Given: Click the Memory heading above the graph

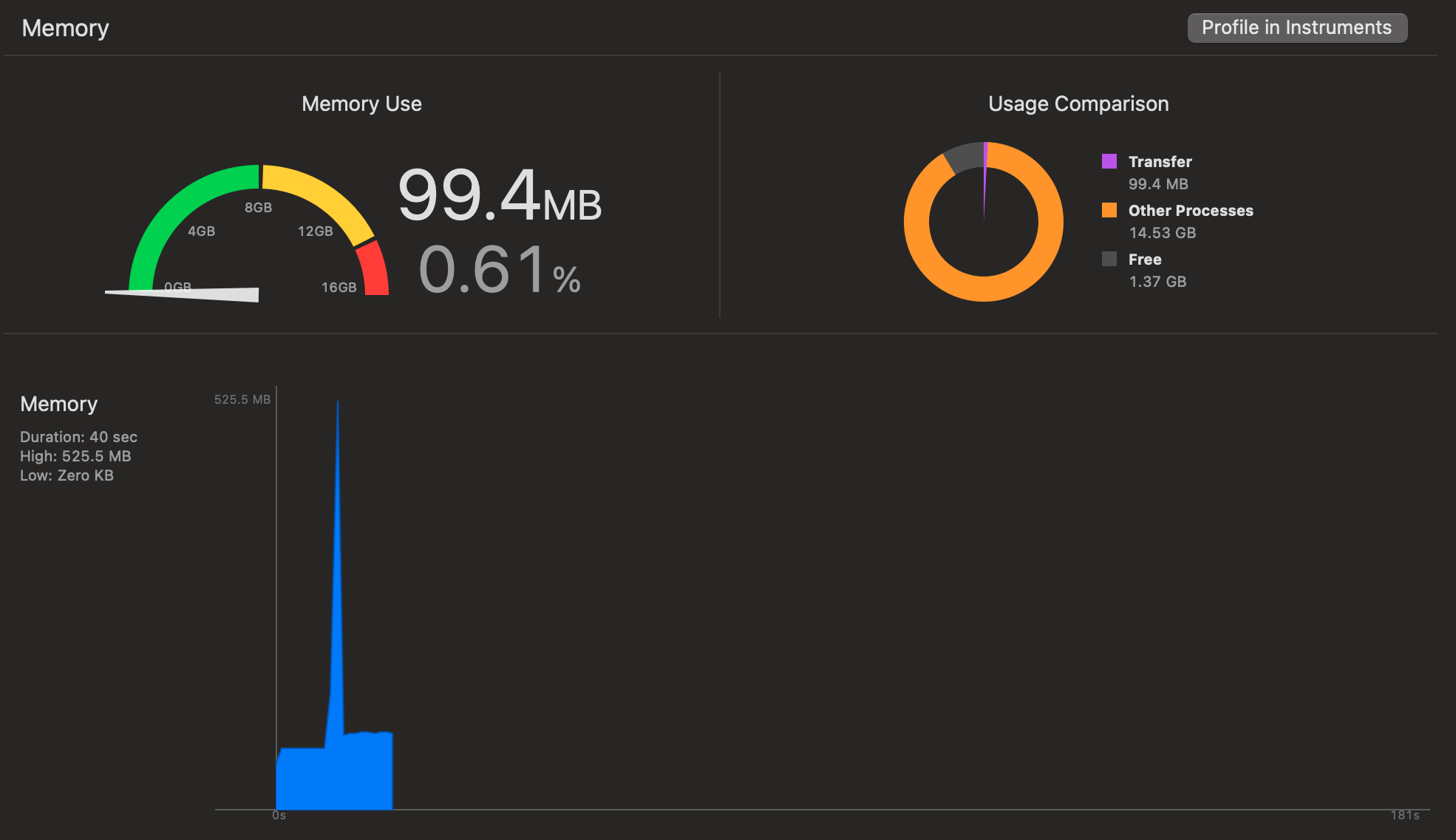Looking at the screenshot, I should tap(58, 404).
